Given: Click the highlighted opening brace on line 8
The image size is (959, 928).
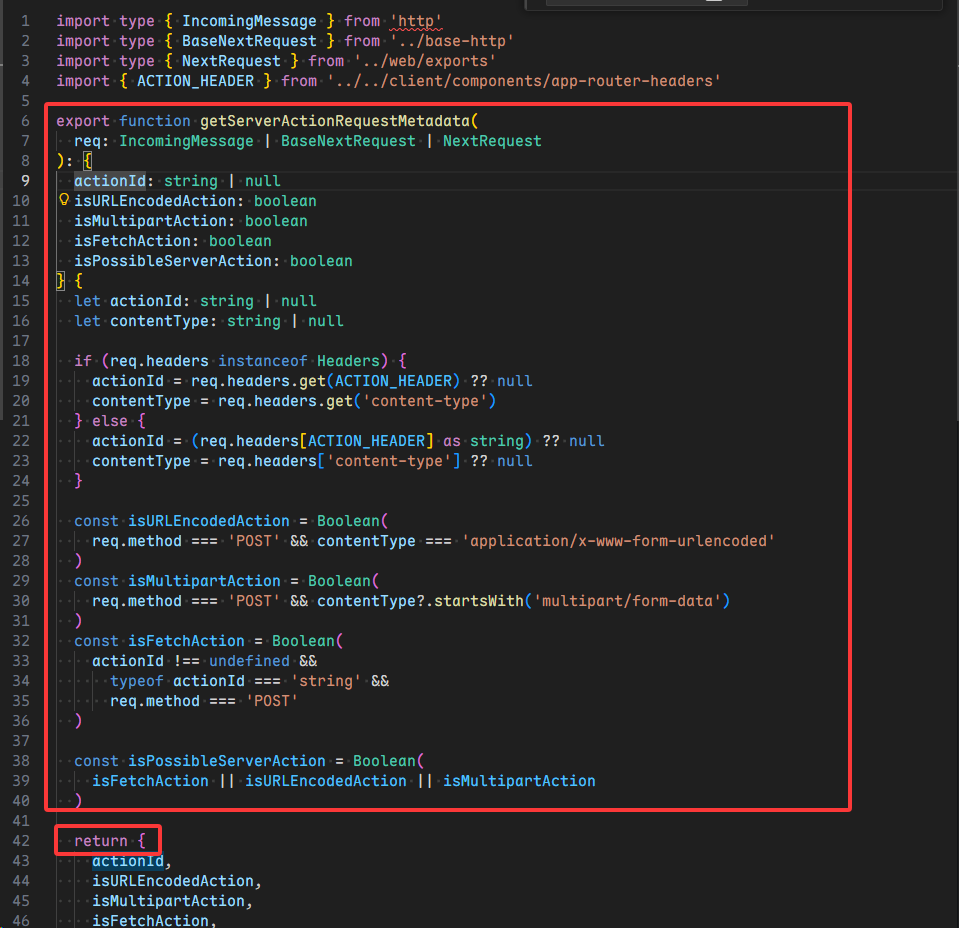Looking at the screenshot, I should pyautogui.click(x=88, y=161).
